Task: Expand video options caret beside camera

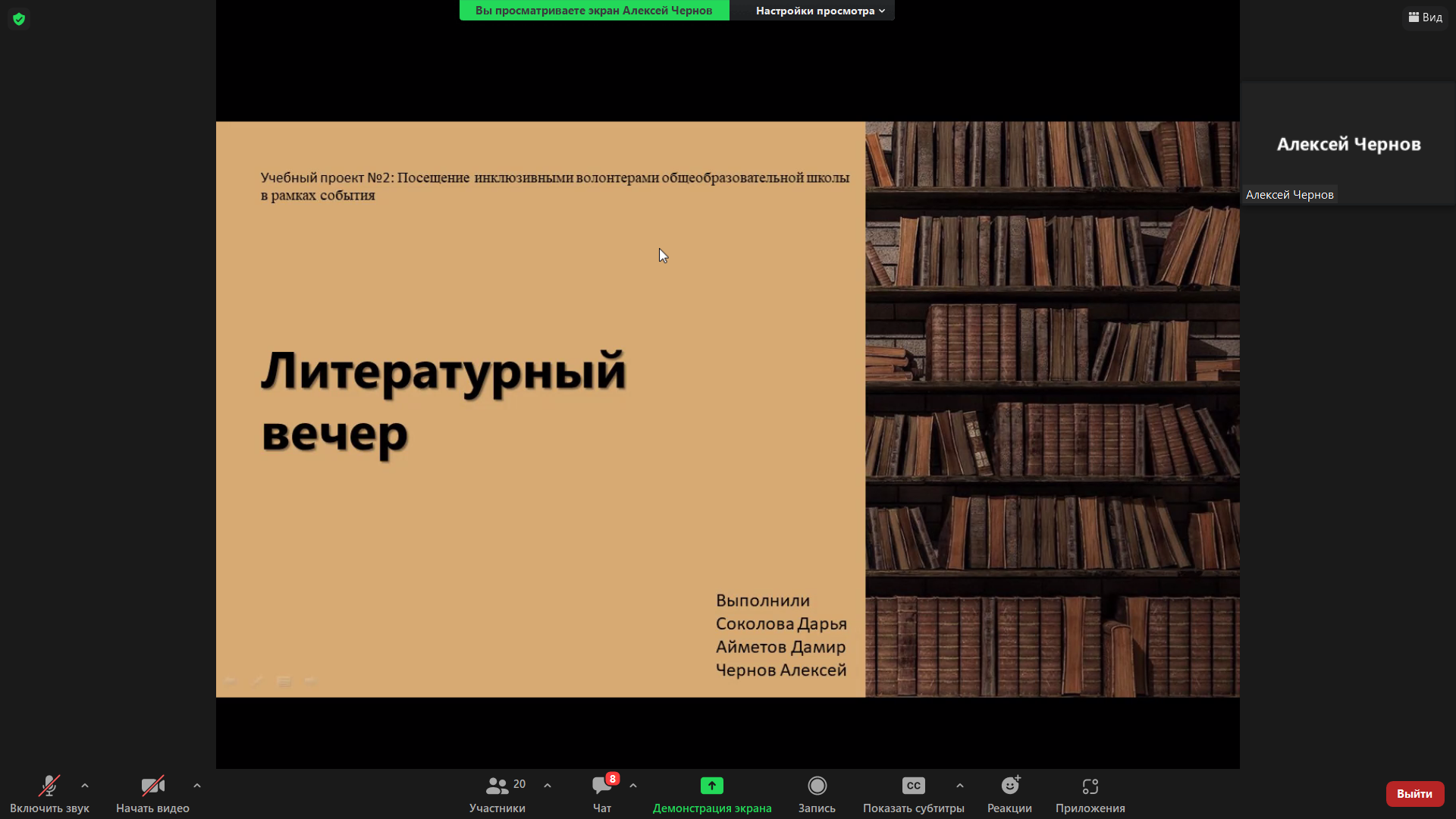Action: pyautogui.click(x=197, y=786)
